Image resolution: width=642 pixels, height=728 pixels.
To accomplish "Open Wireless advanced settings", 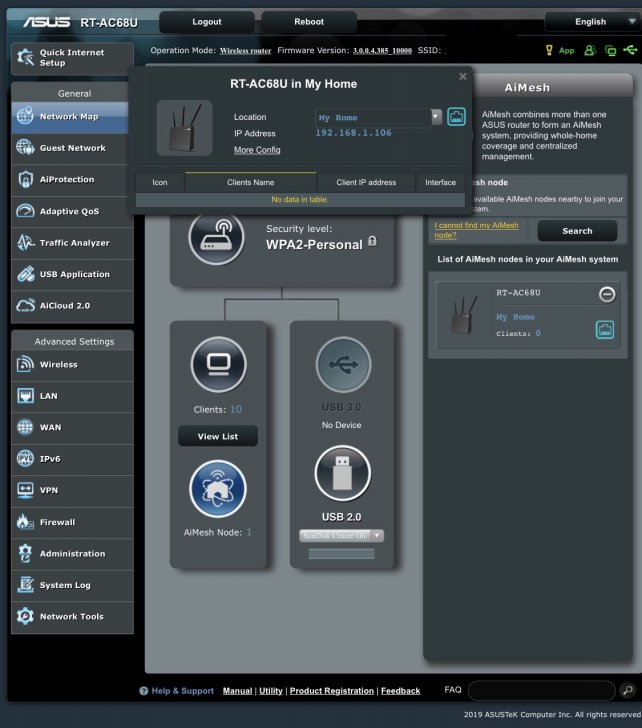I will (72, 365).
